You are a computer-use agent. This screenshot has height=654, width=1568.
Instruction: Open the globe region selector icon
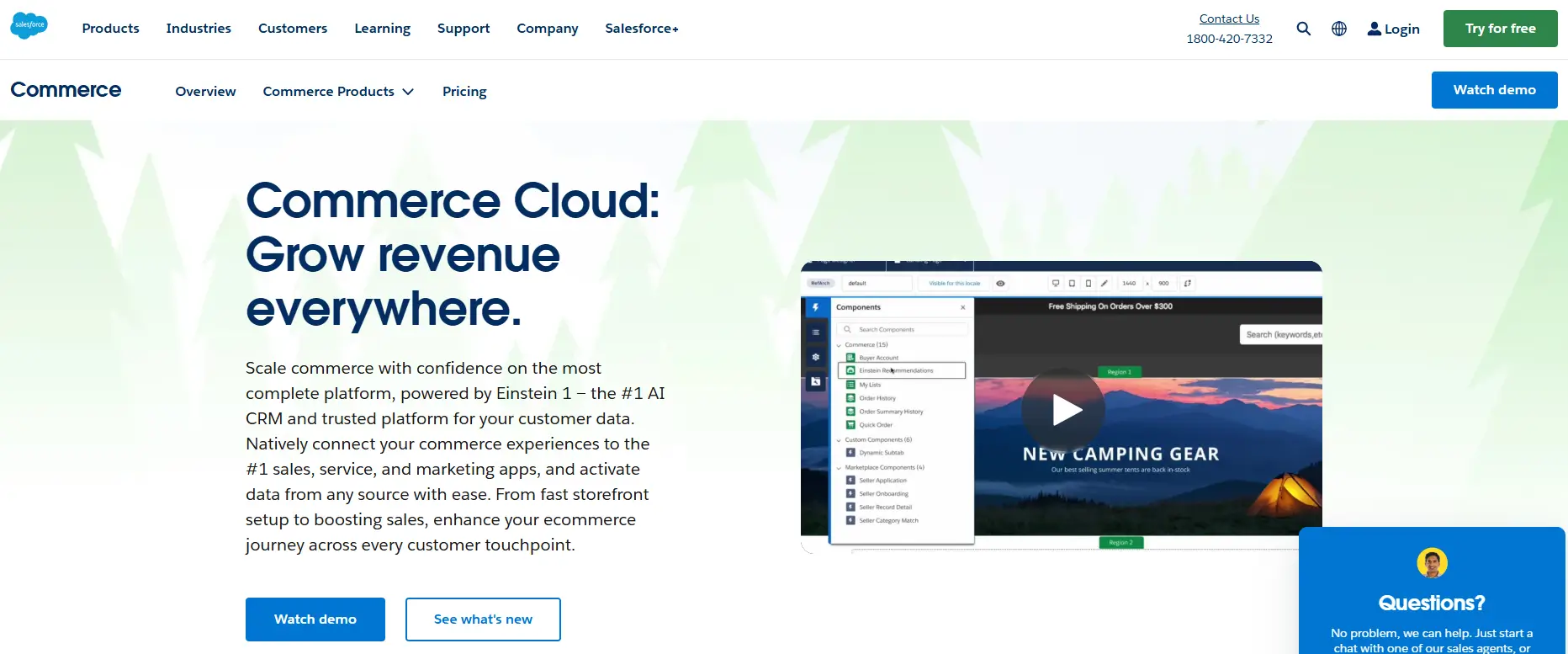pos(1339,29)
